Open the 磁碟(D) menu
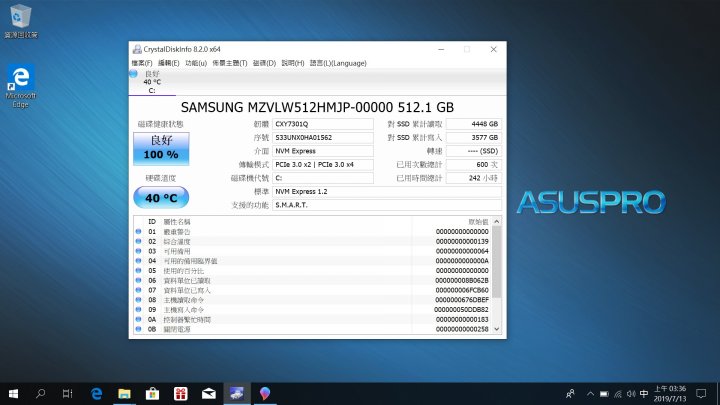The width and height of the screenshot is (720, 405). [x=264, y=63]
